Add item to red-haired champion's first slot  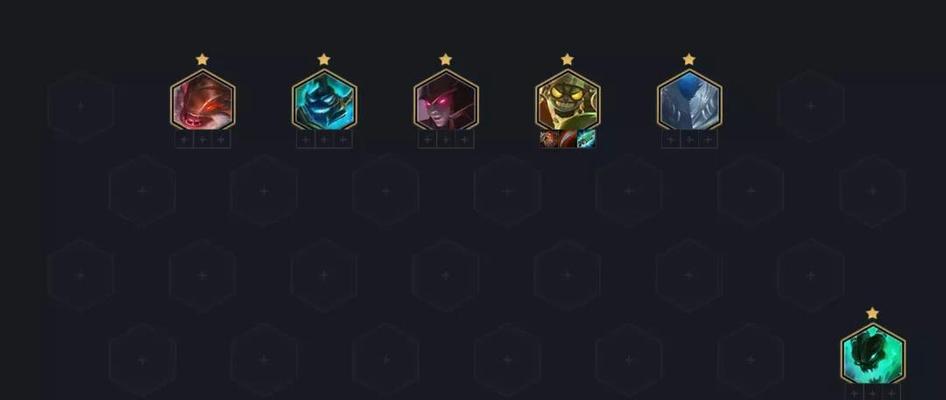(184, 140)
